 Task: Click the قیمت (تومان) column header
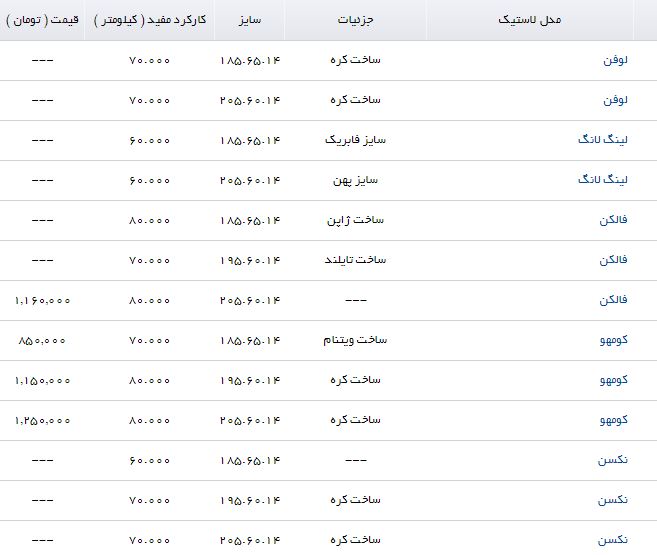coord(42,20)
